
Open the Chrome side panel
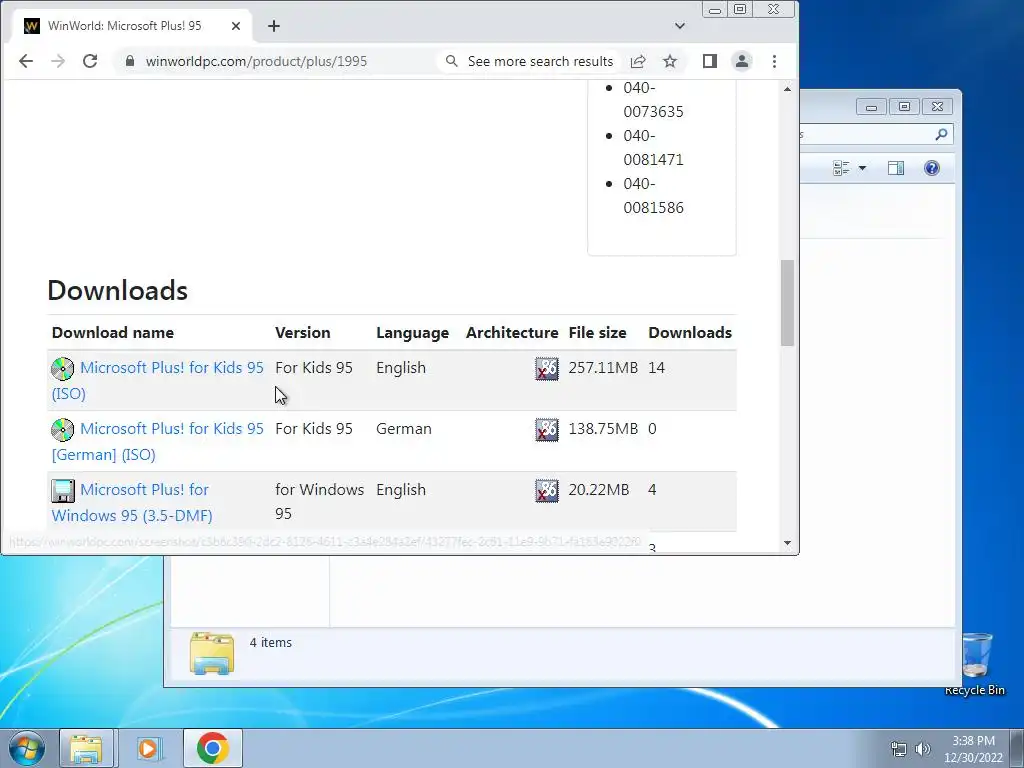(x=710, y=61)
